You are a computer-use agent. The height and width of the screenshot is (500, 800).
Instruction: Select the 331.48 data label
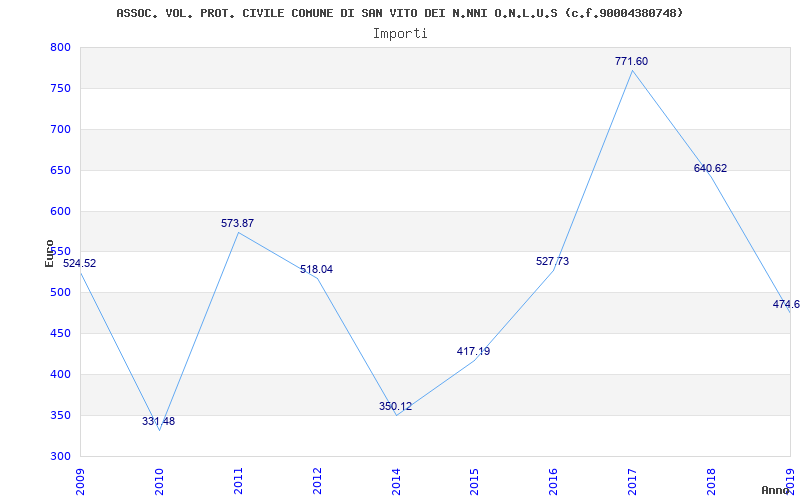coord(159,421)
